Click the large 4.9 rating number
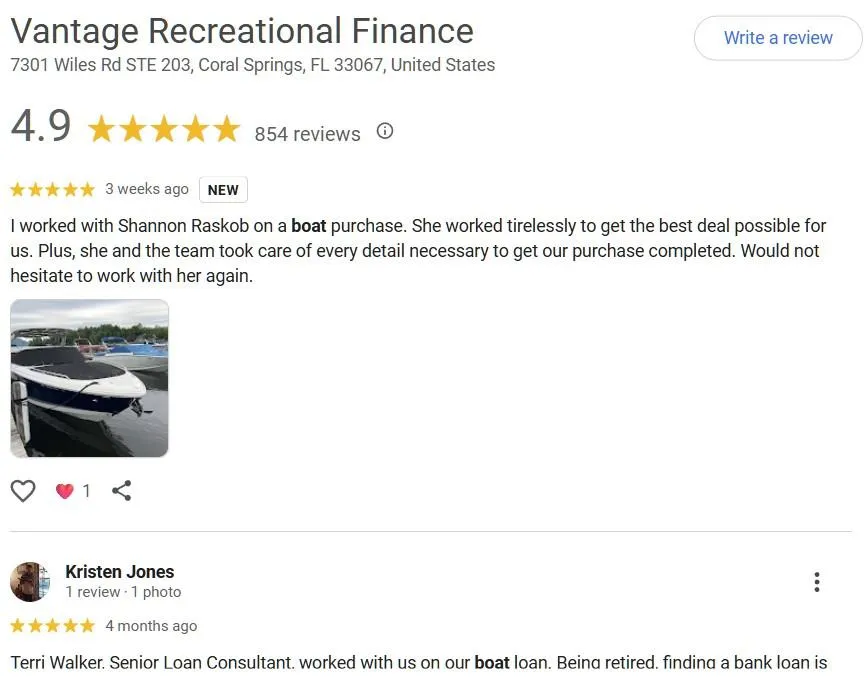The width and height of the screenshot is (868, 677). pyautogui.click(x=41, y=126)
